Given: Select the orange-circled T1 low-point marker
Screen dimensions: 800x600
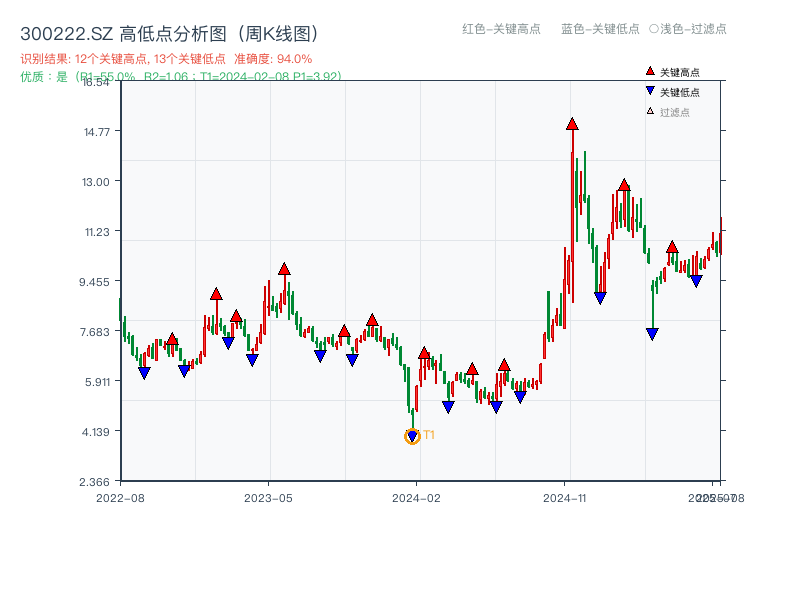Looking at the screenshot, I should point(412,436).
